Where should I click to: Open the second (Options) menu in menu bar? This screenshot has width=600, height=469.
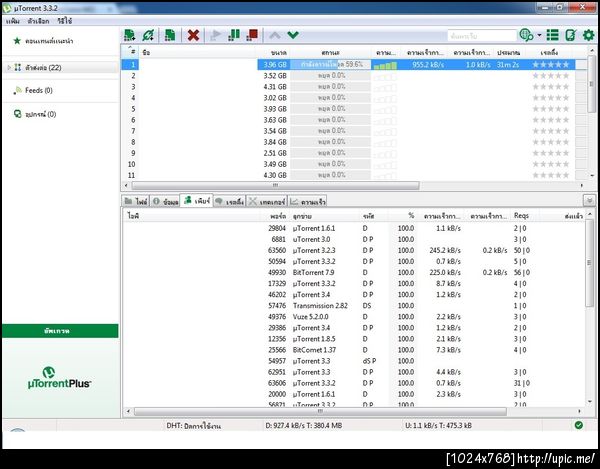[38, 21]
